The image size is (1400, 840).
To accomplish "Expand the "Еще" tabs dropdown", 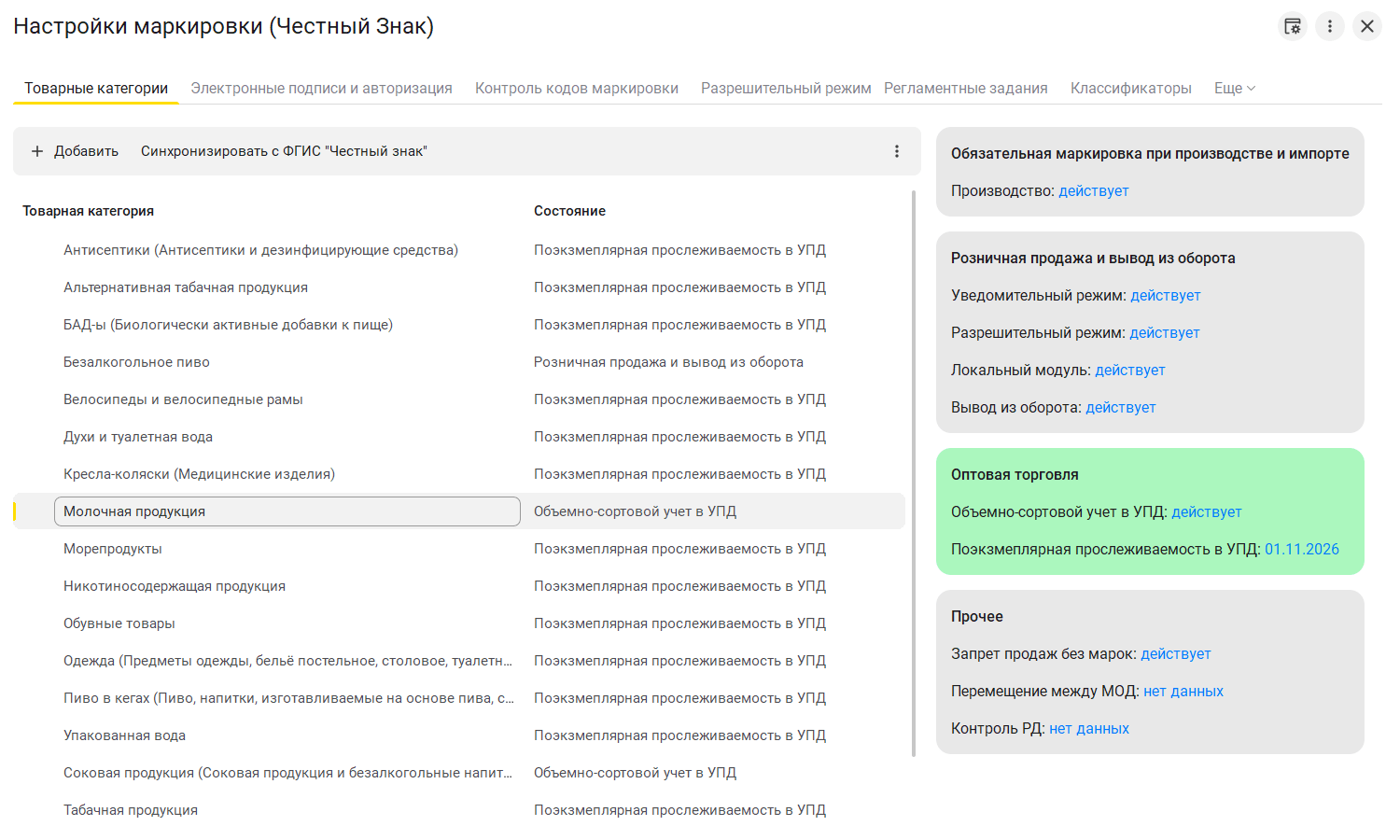I will tap(1234, 89).
